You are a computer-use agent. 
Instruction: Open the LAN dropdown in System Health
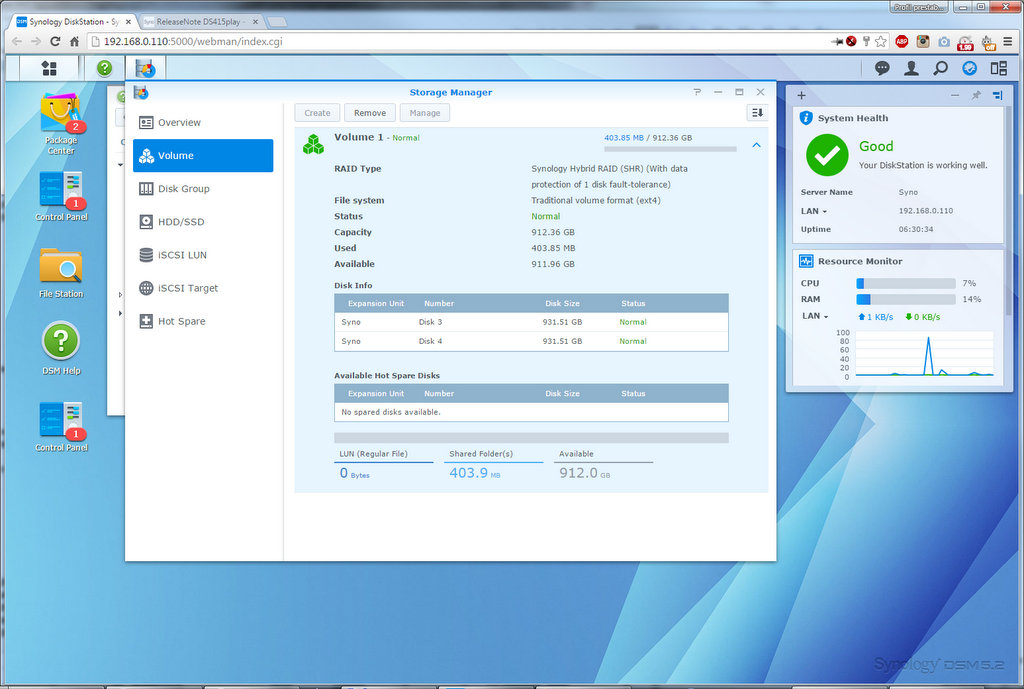(x=814, y=211)
